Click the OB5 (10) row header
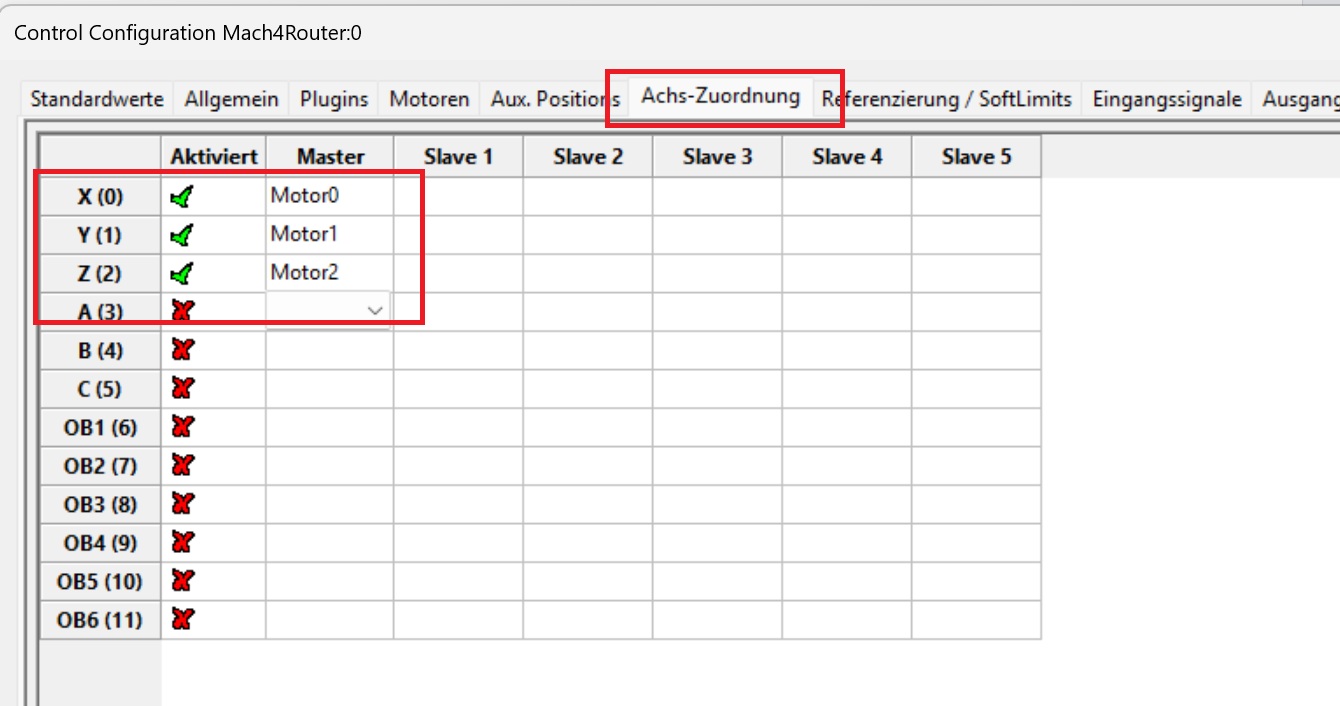 pos(100,581)
